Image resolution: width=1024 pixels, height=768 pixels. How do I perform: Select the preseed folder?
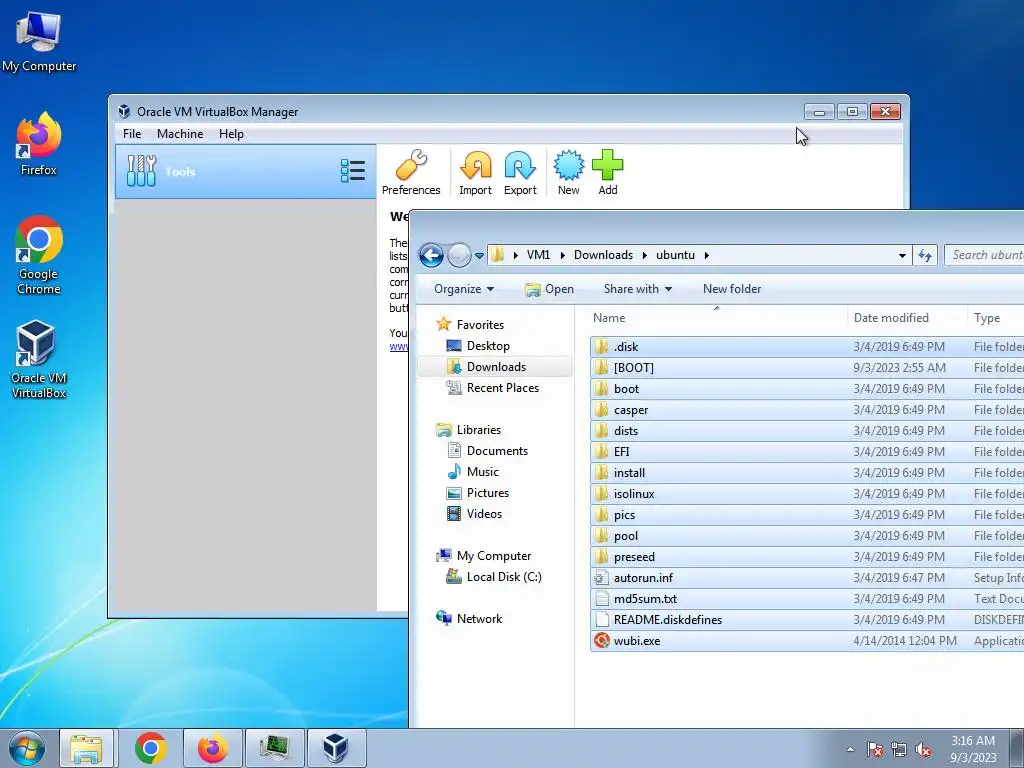tap(807, 557)
